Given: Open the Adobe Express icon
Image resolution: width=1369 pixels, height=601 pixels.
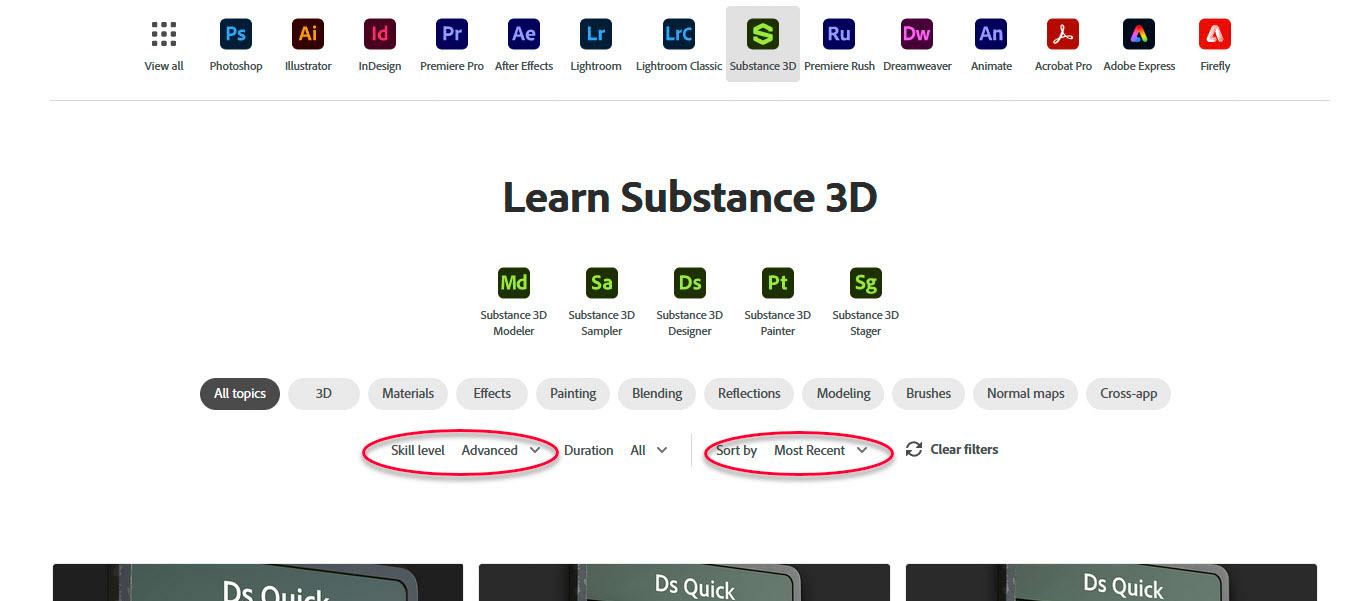Looking at the screenshot, I should pos(1138,33).
